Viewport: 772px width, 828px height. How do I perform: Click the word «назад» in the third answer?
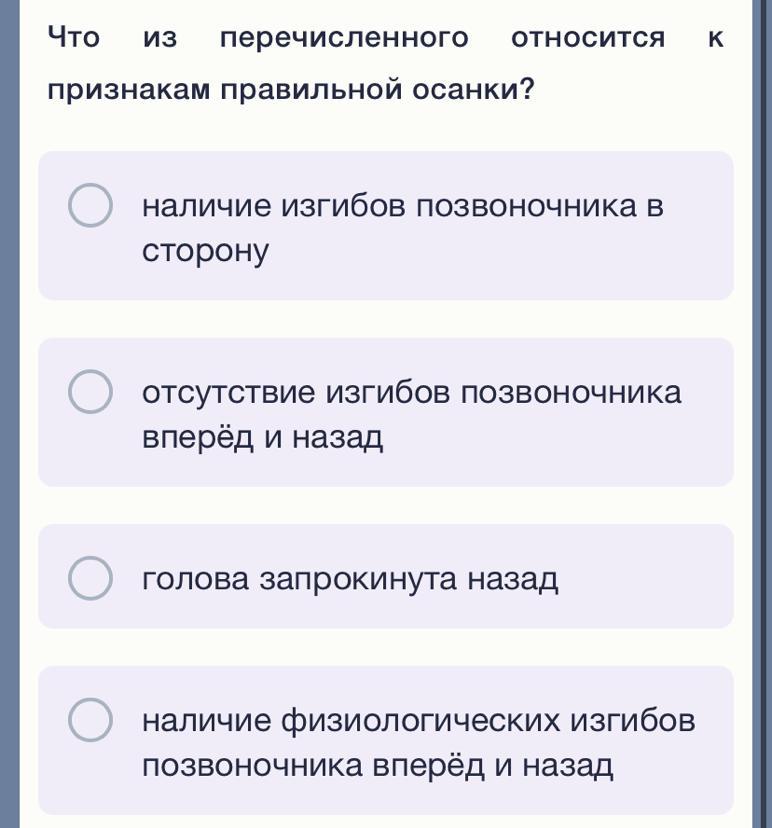[514, 578]
